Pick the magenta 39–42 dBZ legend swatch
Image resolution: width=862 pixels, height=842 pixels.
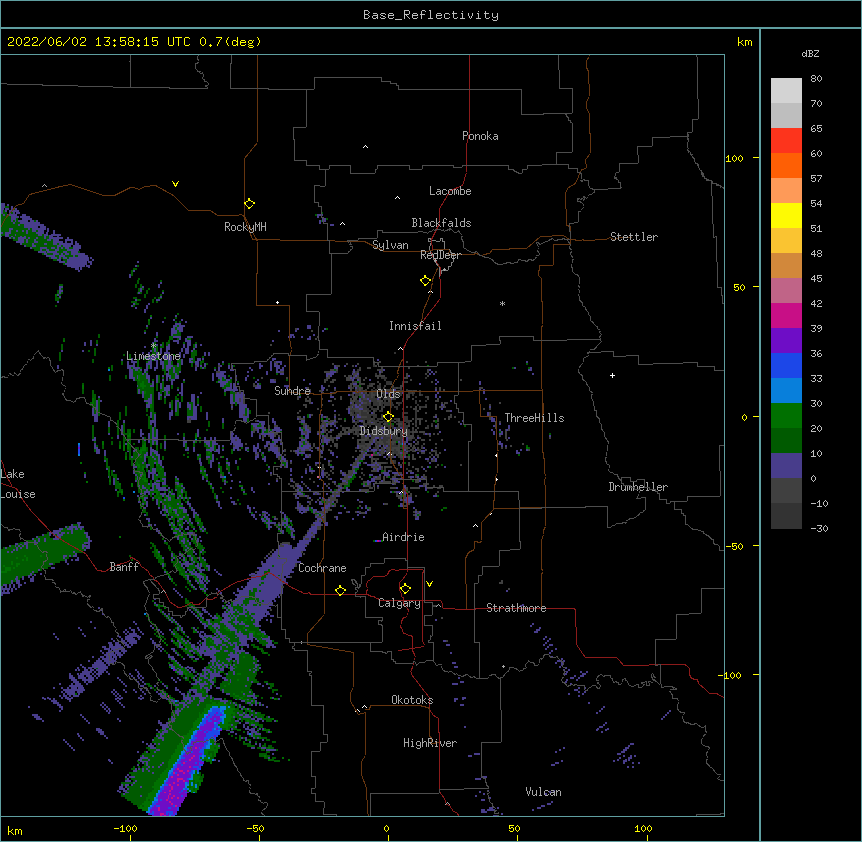click(x=786, y=315)
